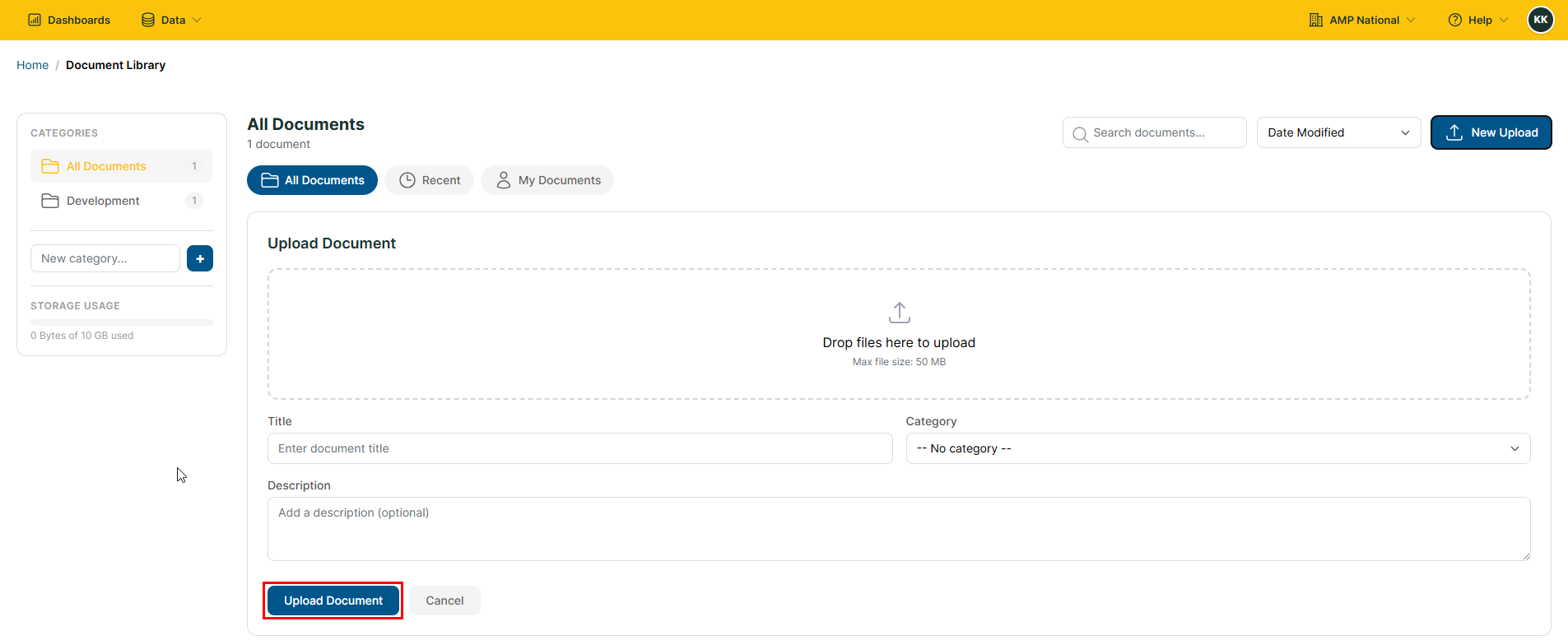Image resolution: width=1568 pixels, height=640 pixels.
Task: Open the Category No category dropdown
Action: coord(1218,448)
